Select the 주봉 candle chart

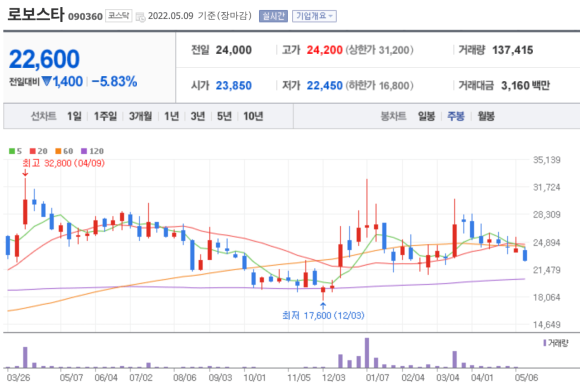456,116
